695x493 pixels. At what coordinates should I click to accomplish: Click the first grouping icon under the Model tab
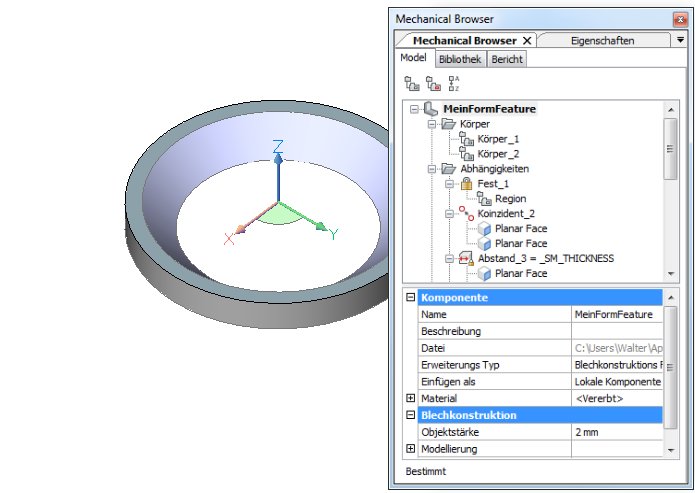click(410, 84)
